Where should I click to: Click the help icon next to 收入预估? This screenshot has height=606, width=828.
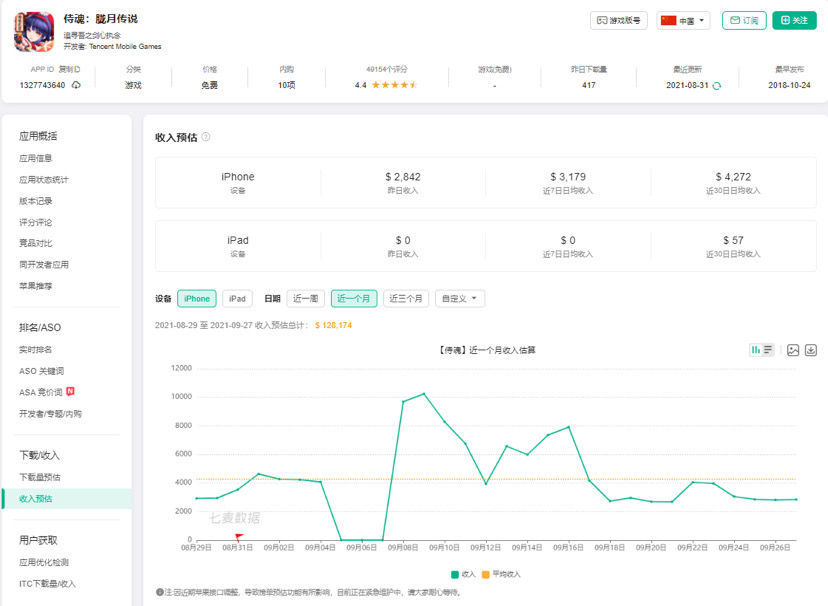[206, 137]
